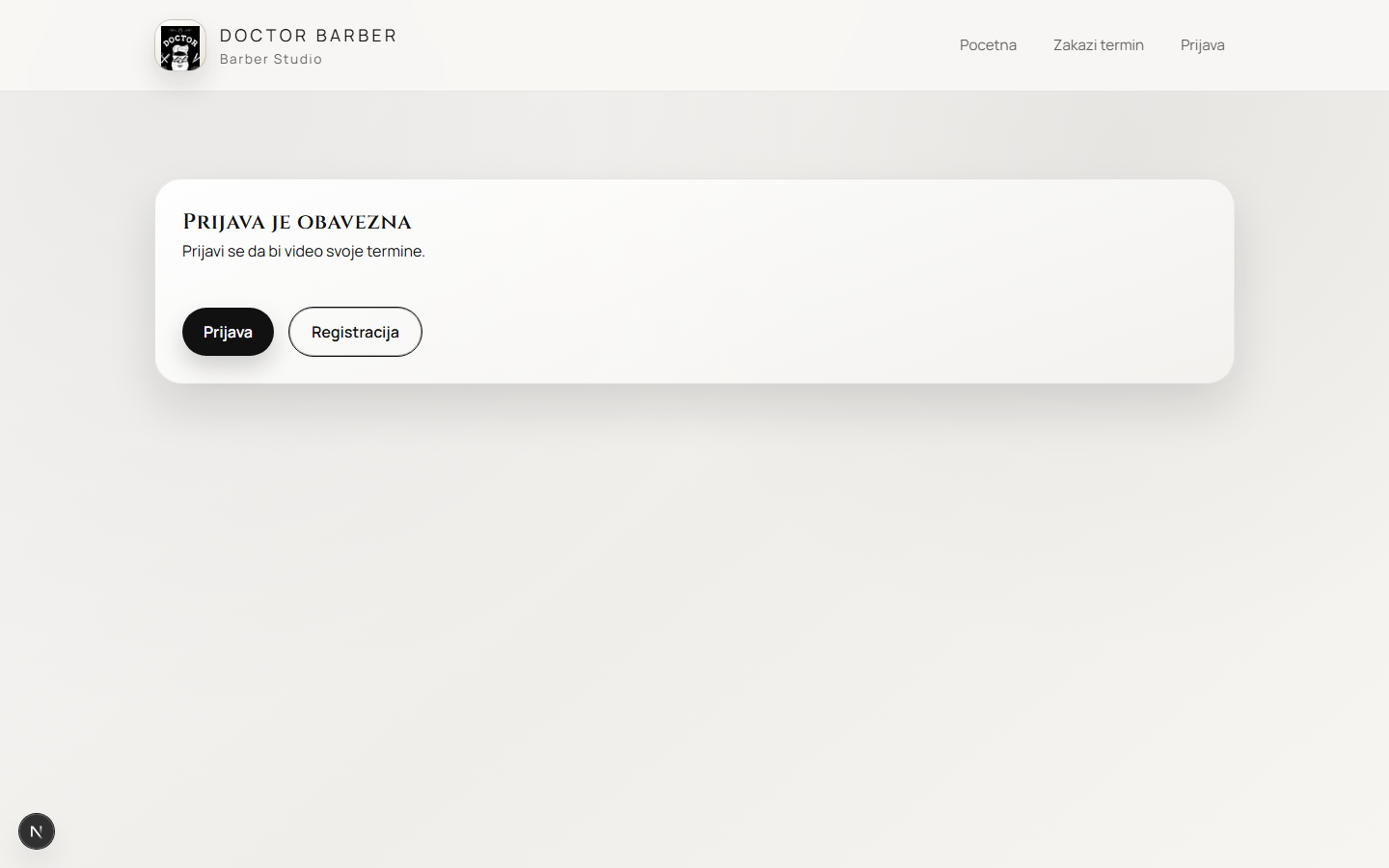This screenshot has height=868, width=1389.
Task: Click the 'DOCTOR BARBER' brand title
Action: [309, 36]
